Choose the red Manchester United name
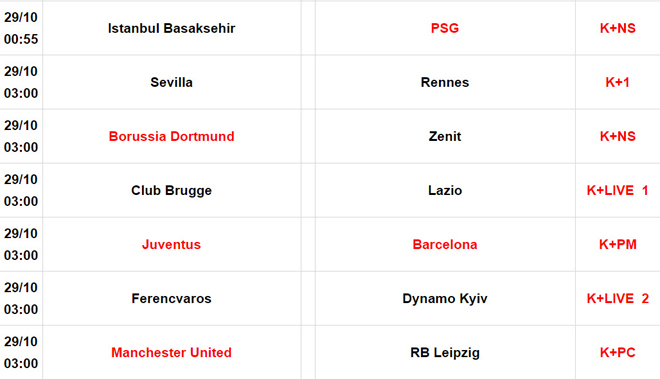Image resolution: width=660 pixels, height=379 pixels. [171, 352]
